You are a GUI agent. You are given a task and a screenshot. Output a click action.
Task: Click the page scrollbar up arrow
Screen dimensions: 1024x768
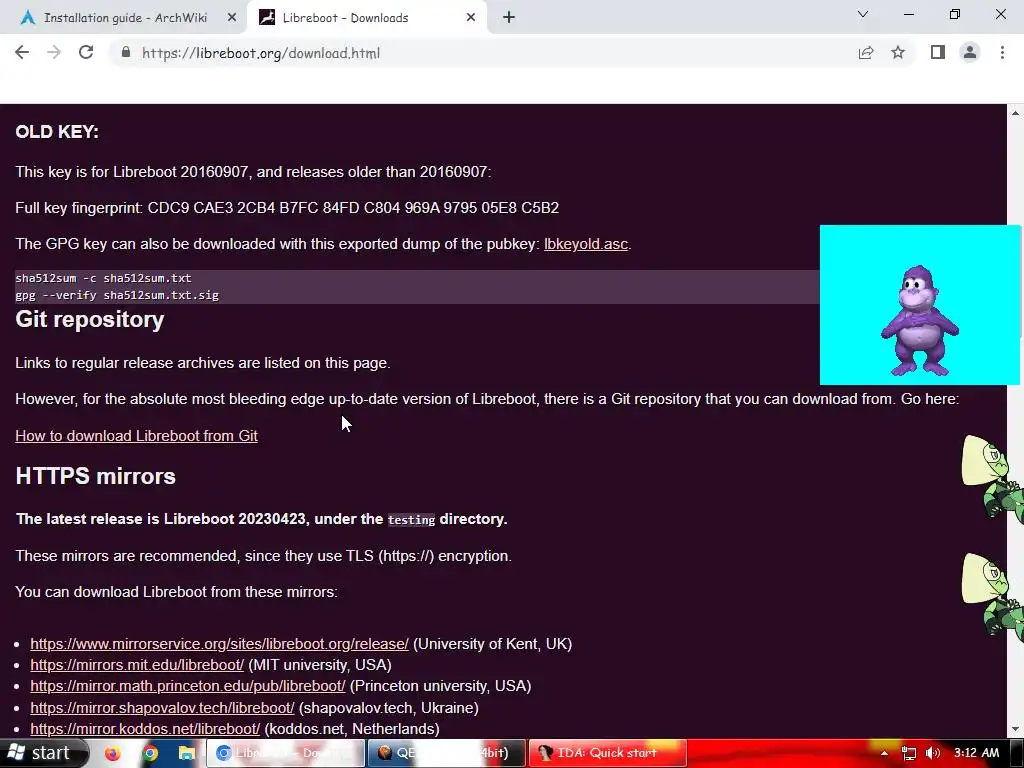click(x=1016, y=113)
